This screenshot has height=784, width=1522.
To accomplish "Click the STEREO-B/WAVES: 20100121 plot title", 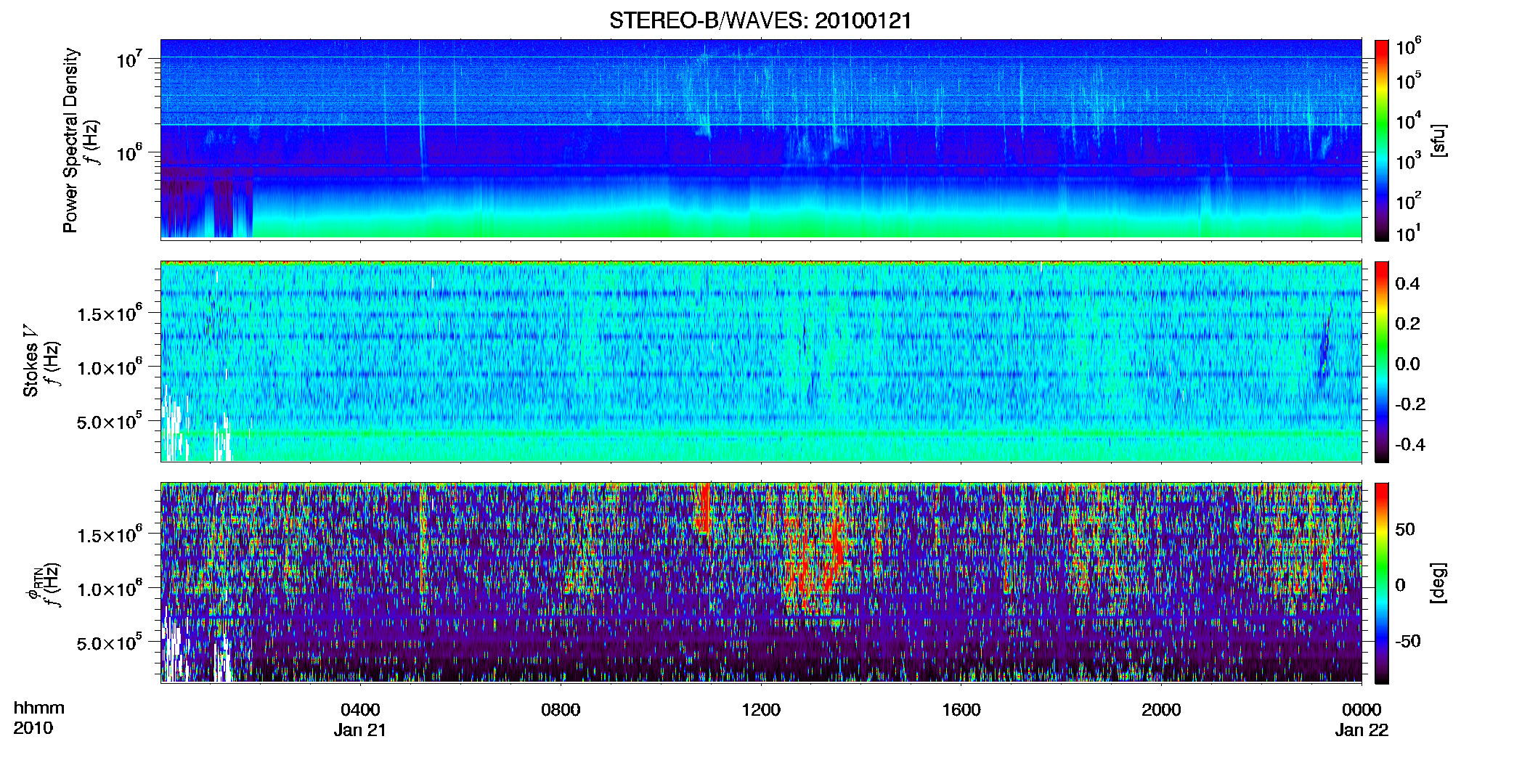I will [760, 20].
